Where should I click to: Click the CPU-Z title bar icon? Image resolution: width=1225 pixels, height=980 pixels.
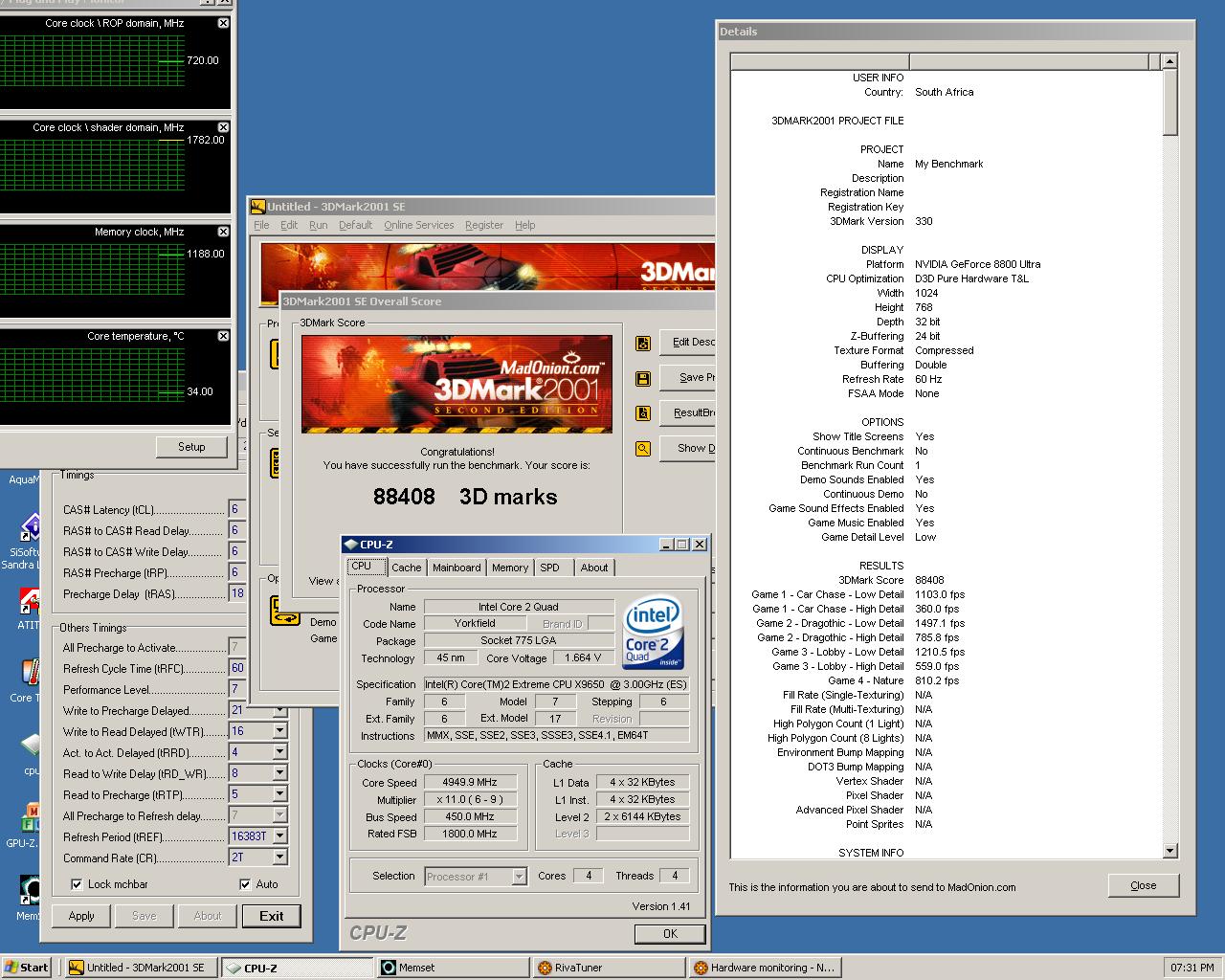pos(351,545)
